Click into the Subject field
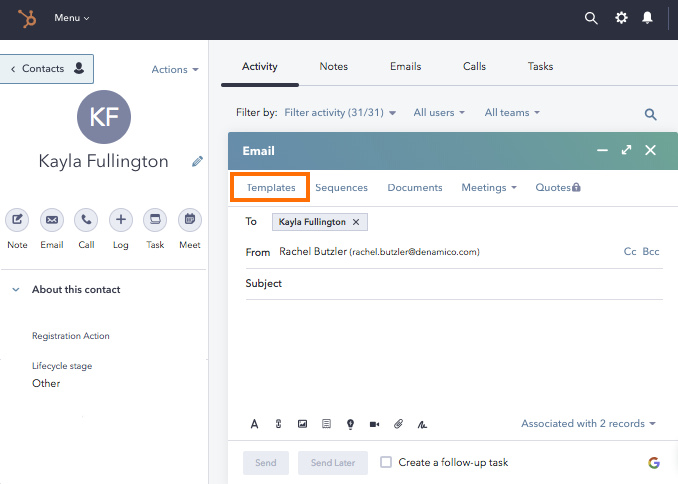Image resolution: width=678 pixels, height=484 pixels. click(x=454, y=284)
